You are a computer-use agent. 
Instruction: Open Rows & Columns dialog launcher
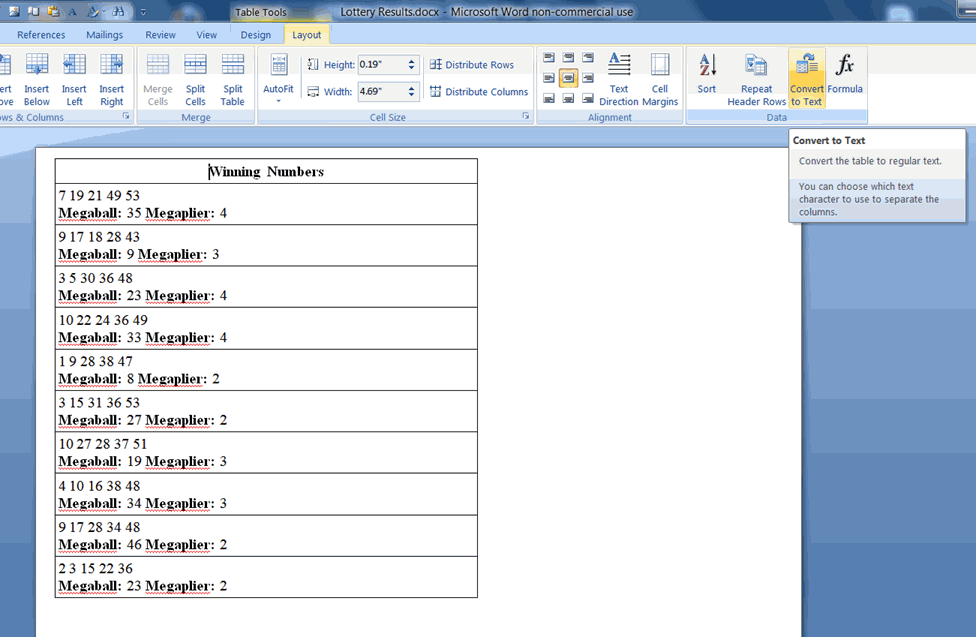point(126,116)
